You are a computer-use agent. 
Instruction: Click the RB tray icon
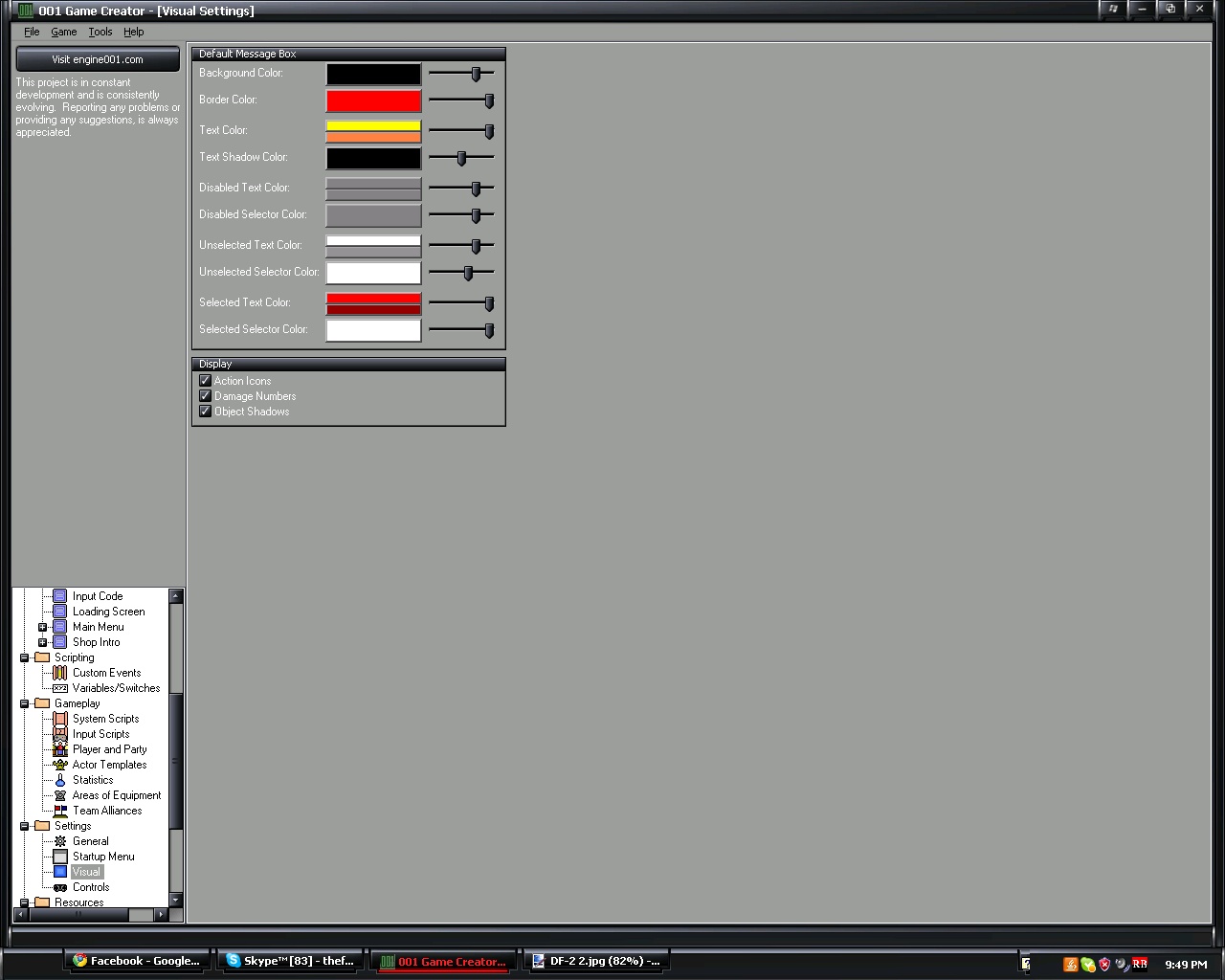click(1140, 964)
